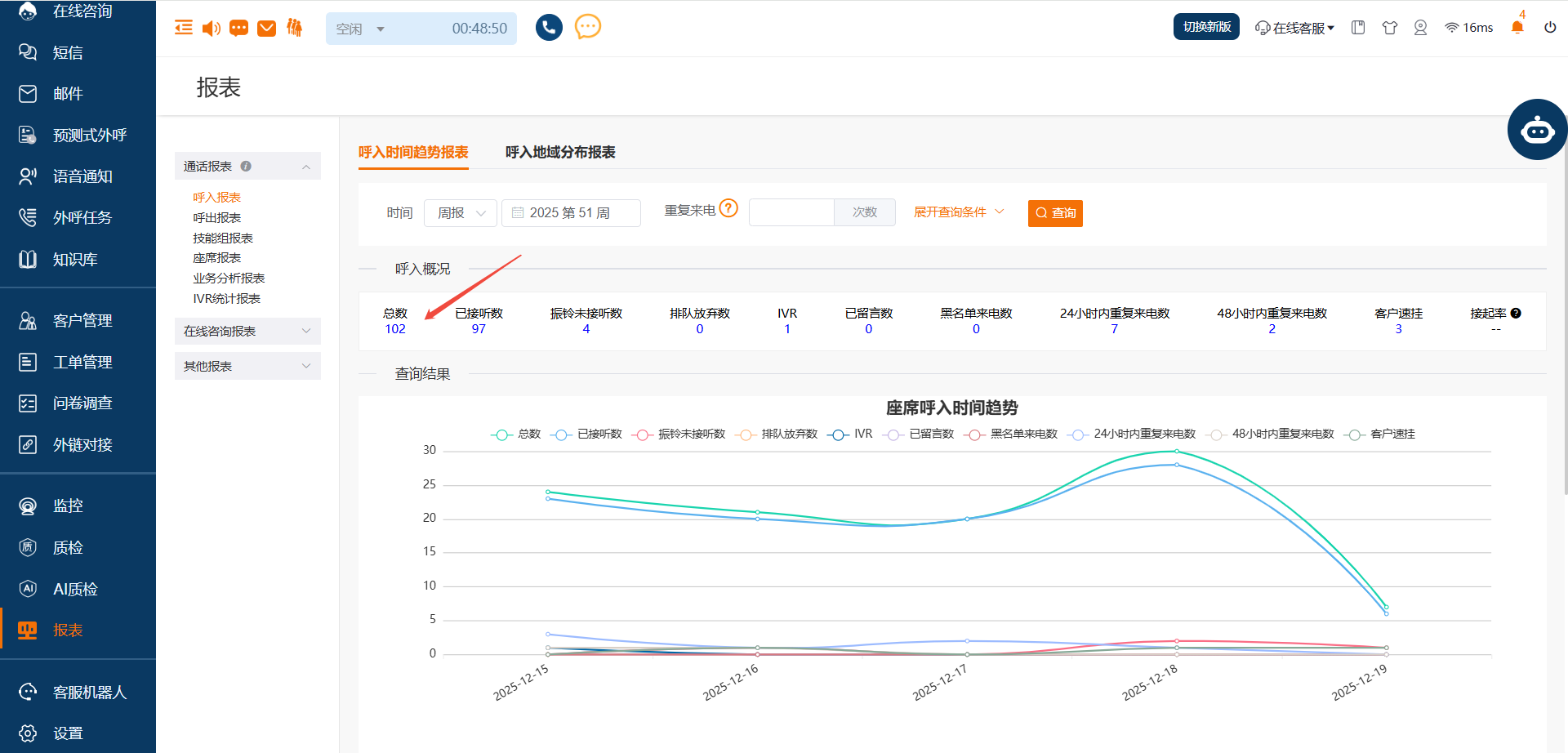
Task: Click the blue phone dial icon
Action: coord(549,28)
